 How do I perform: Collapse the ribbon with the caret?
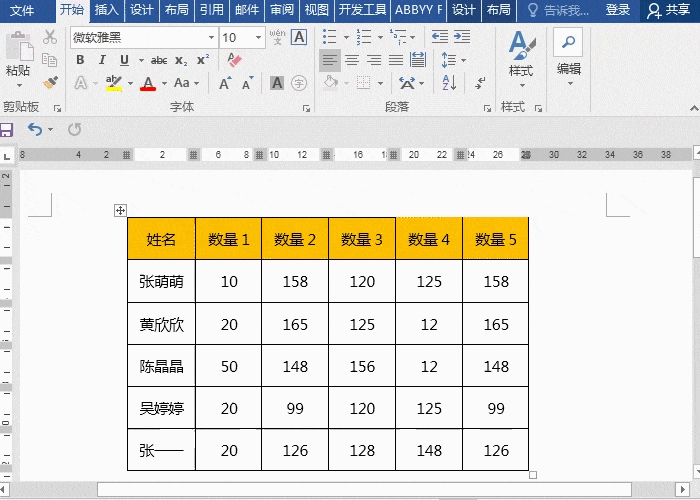click(694, 108)
